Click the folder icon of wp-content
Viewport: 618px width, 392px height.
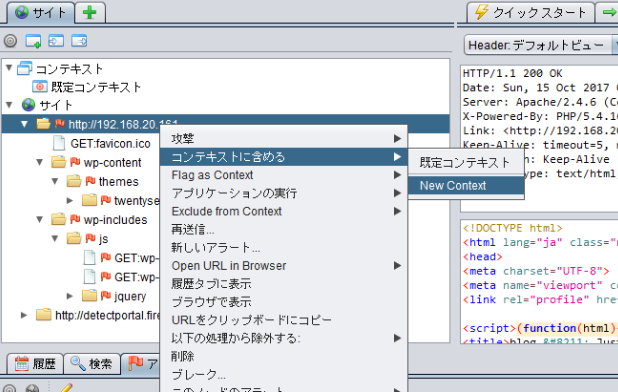point(58,162)
